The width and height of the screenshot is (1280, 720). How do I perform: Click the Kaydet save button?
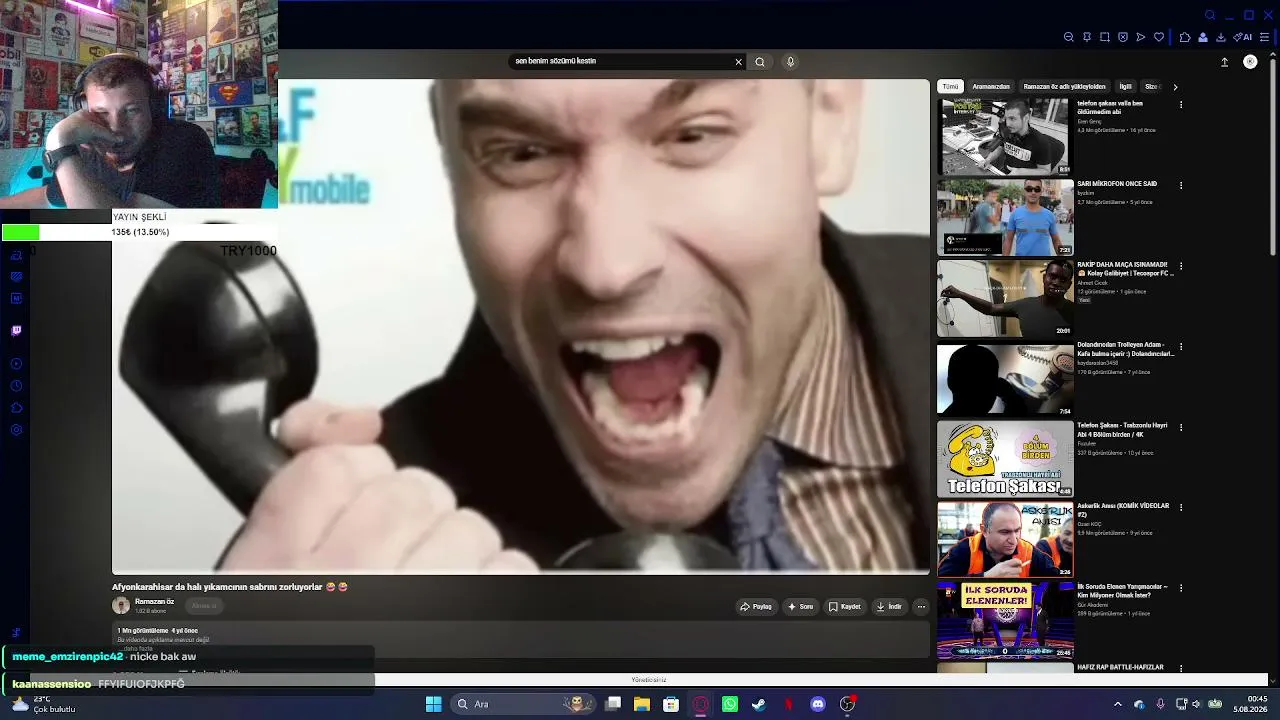(x=845, y=606)
